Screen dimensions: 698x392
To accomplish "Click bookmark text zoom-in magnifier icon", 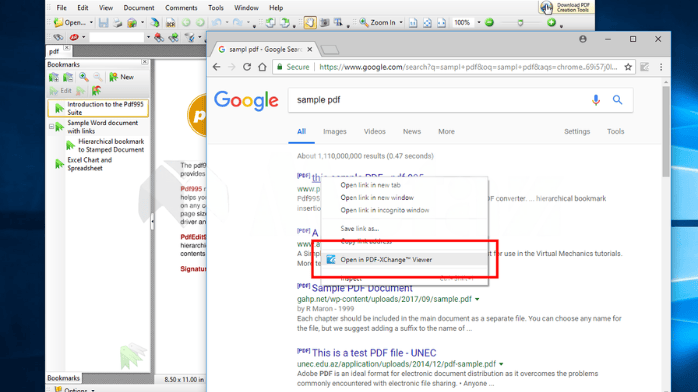I will tap(84, 77).
